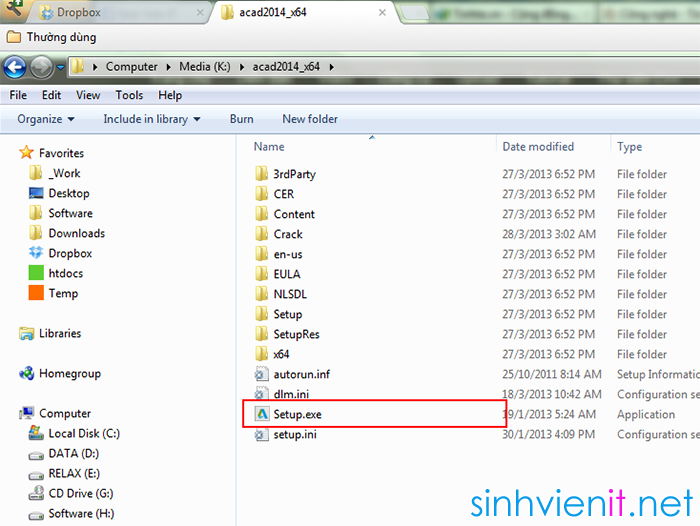Open the Edit menu
Viewport: 700px width, 526px height.
[x=51, y=95]
